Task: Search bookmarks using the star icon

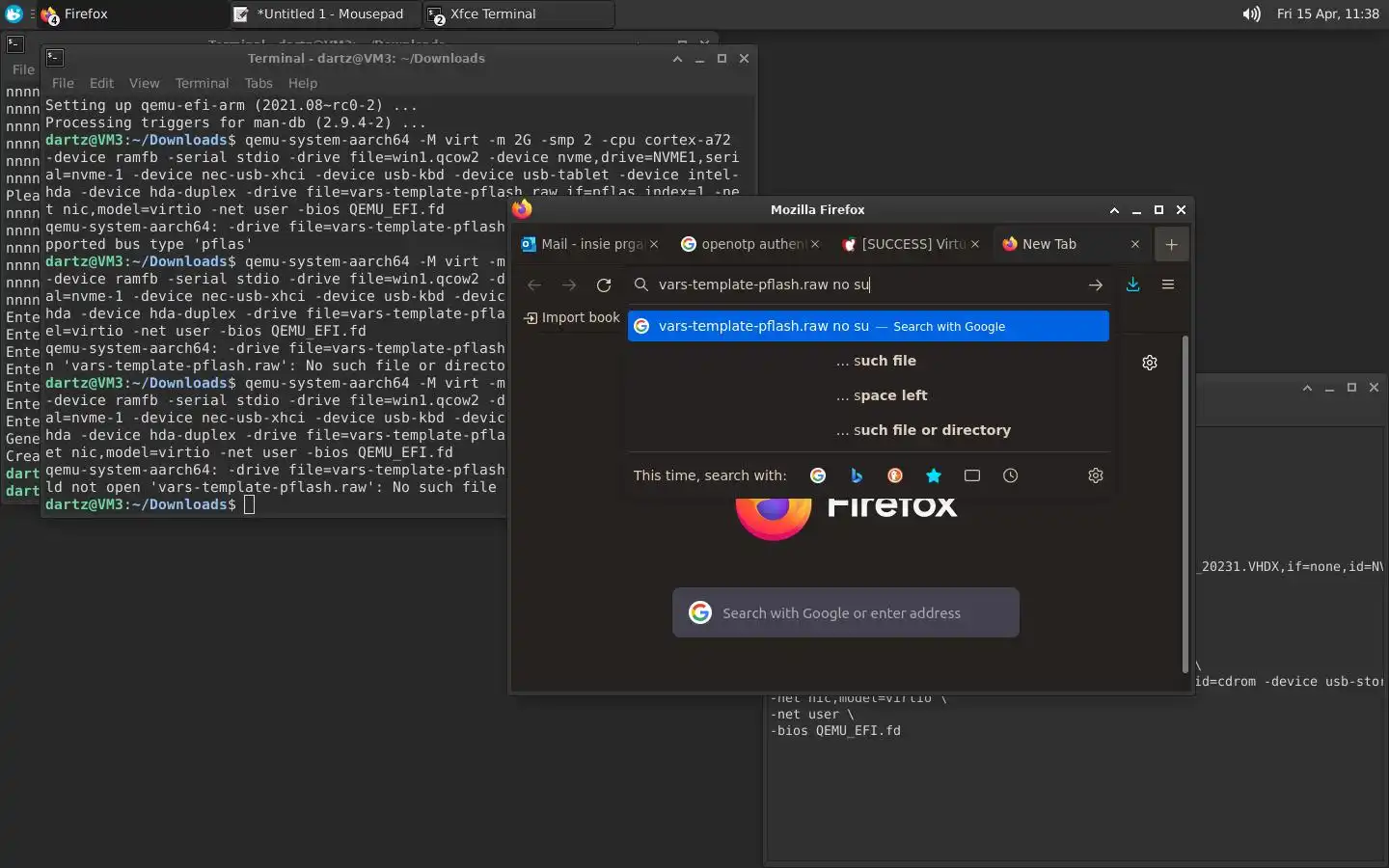Action: [934, 475]
